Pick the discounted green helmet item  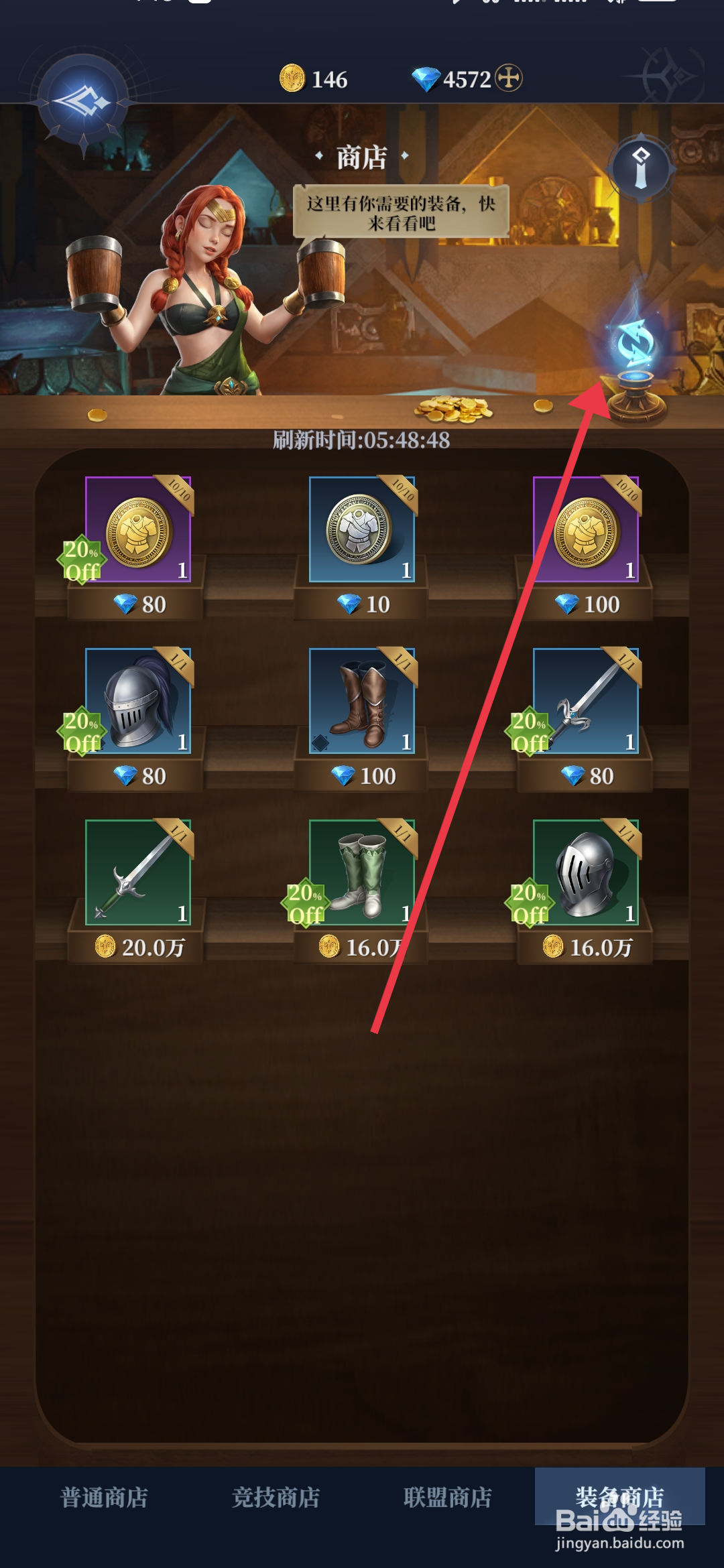tap(586, 872)
